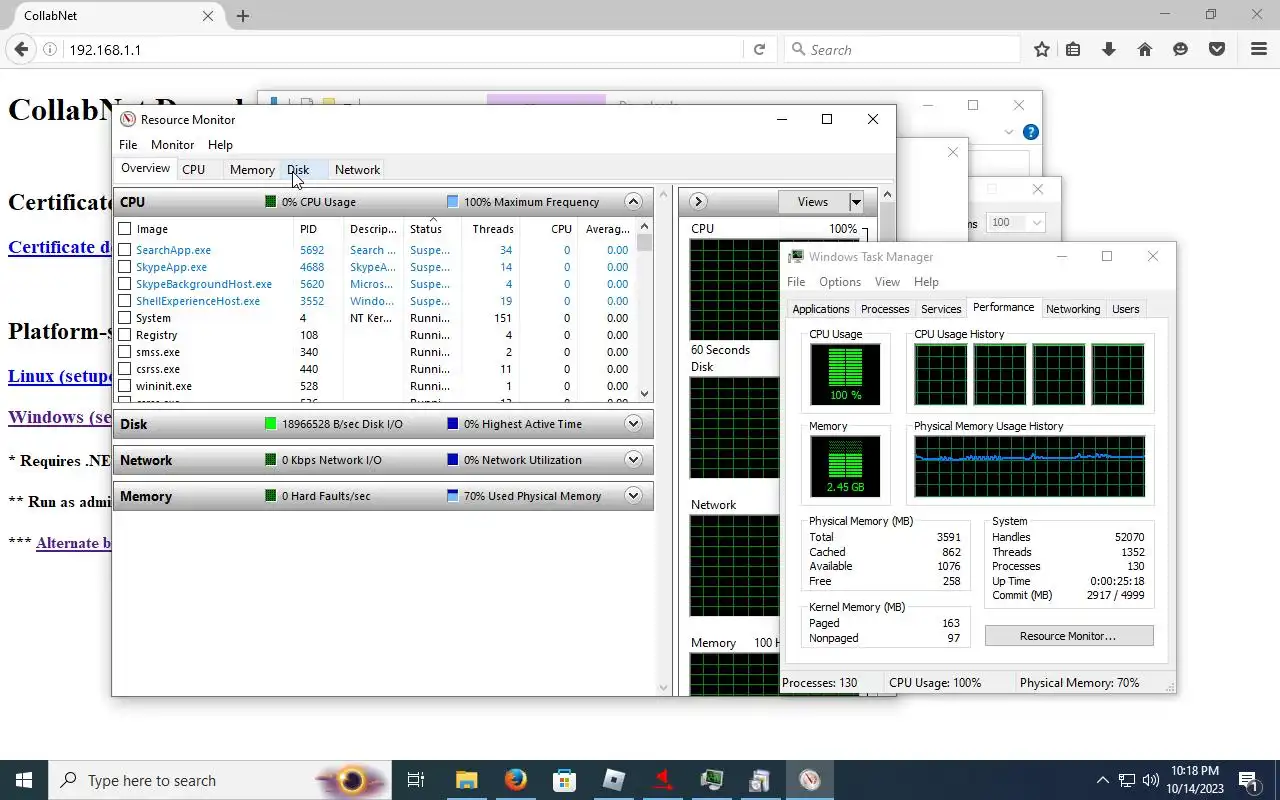
Task: Open Task View from the taskbar
Action: point(416,780)
